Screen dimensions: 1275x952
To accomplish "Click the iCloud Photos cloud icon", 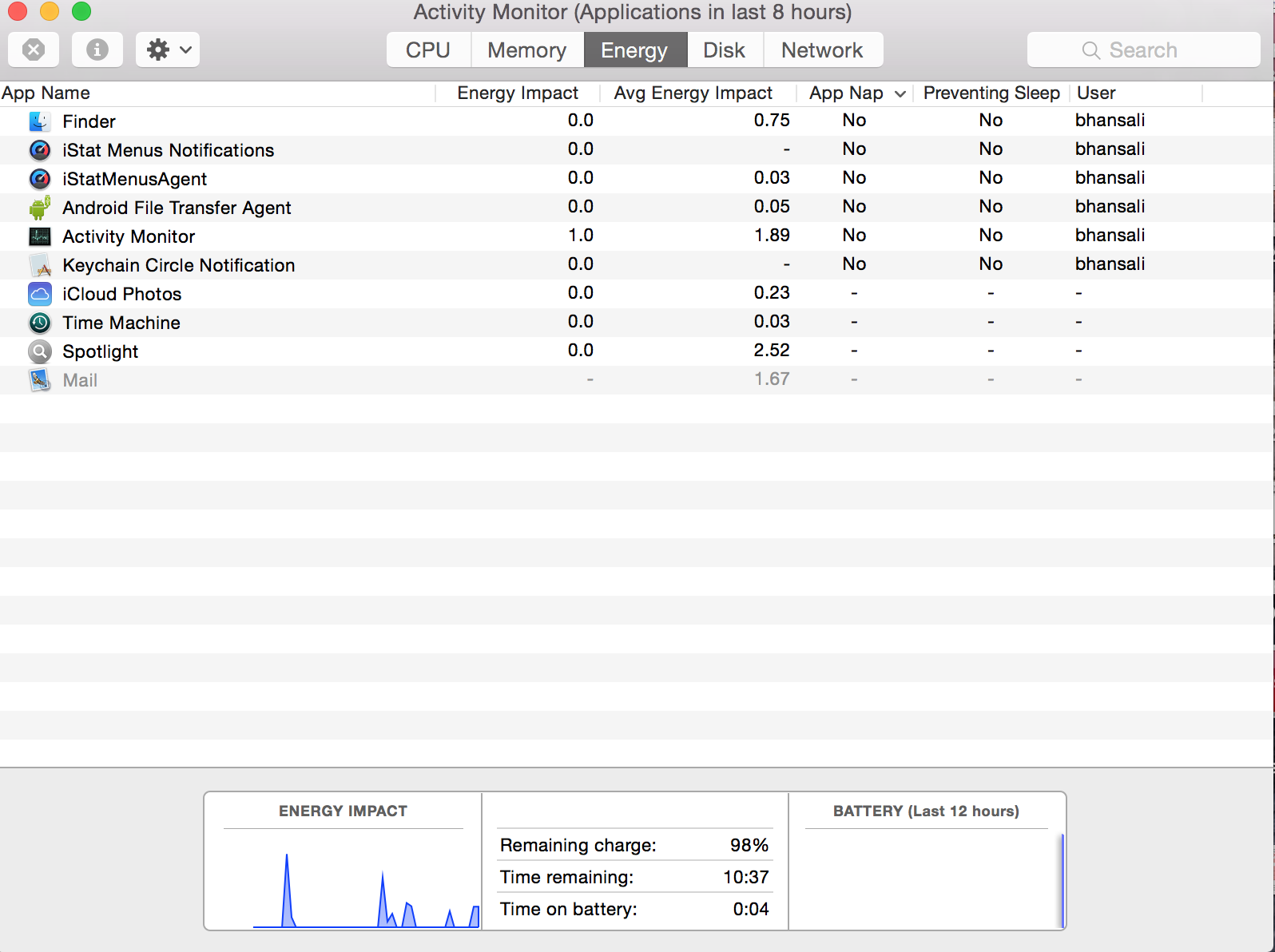I will click(40, 294).
